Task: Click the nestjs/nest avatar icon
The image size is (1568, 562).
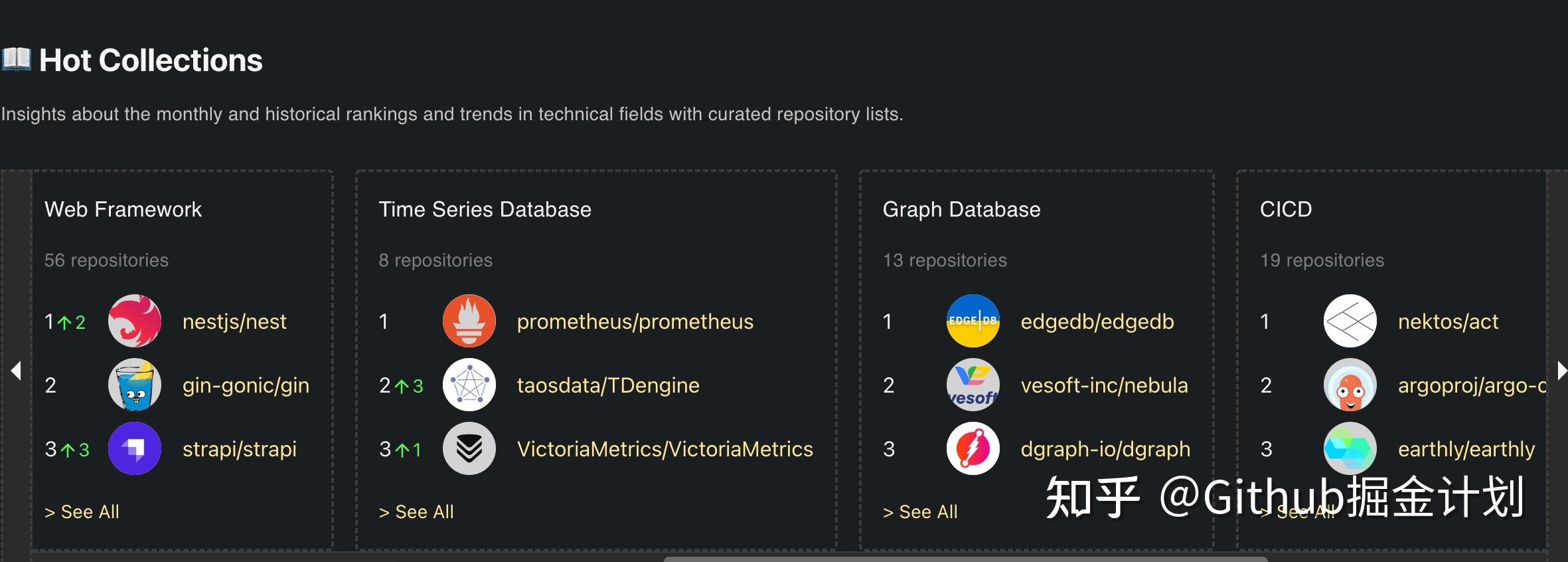Action: pyautogui.click(x=135, y=322)
